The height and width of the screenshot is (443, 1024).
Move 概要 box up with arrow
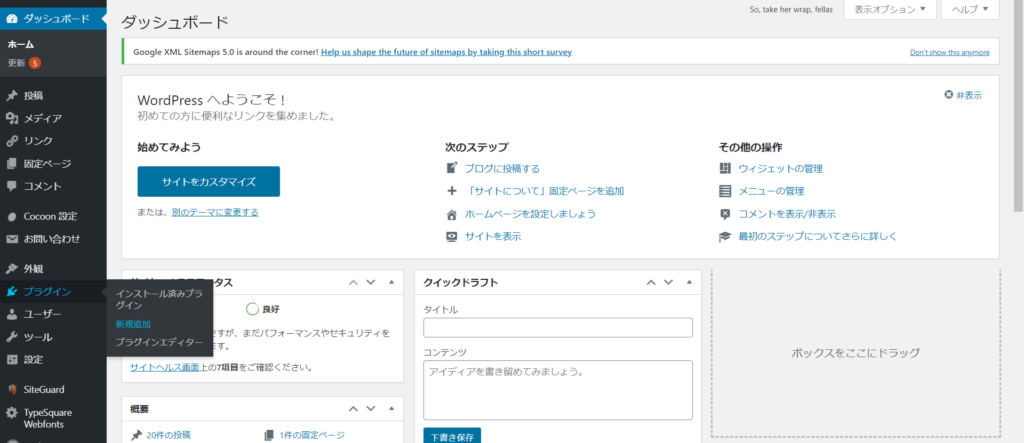coord(353,409)
